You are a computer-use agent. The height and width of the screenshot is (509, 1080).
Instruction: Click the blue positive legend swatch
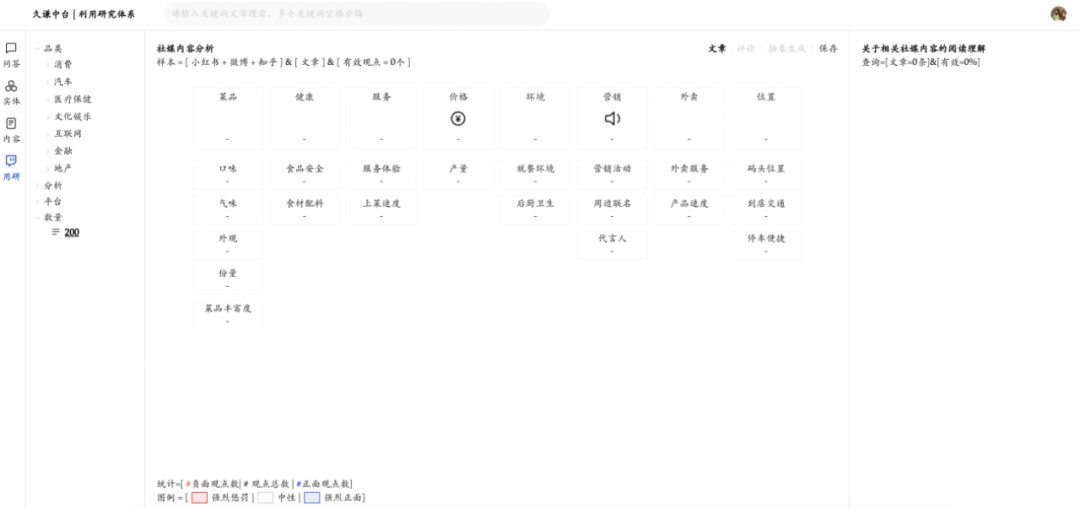(x=312, y=497)
